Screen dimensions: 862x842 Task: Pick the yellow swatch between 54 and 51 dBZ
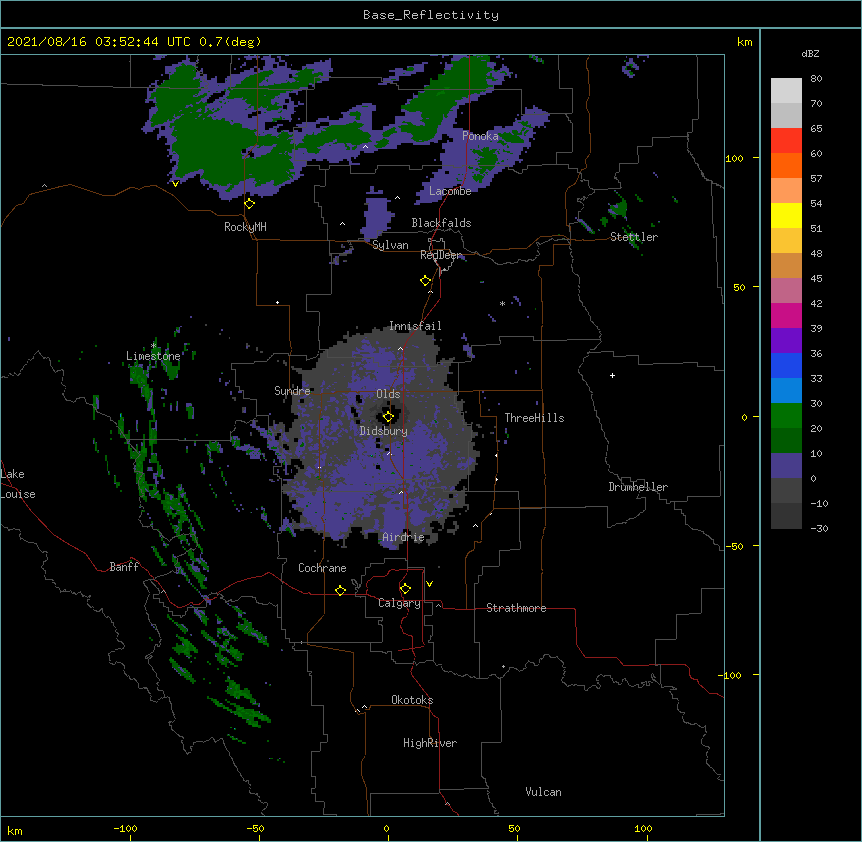point(786,215)
